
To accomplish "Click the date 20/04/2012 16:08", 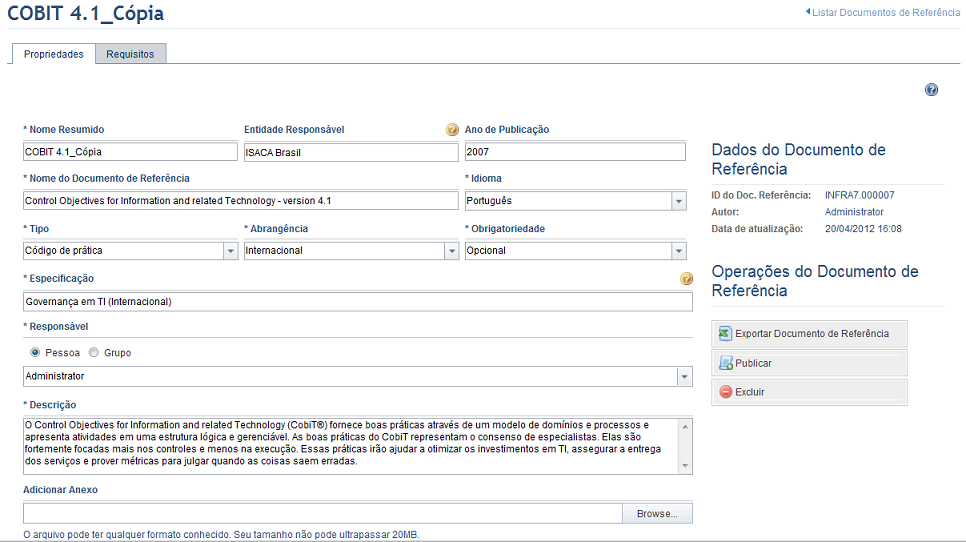I will click(x=863, y=229).
